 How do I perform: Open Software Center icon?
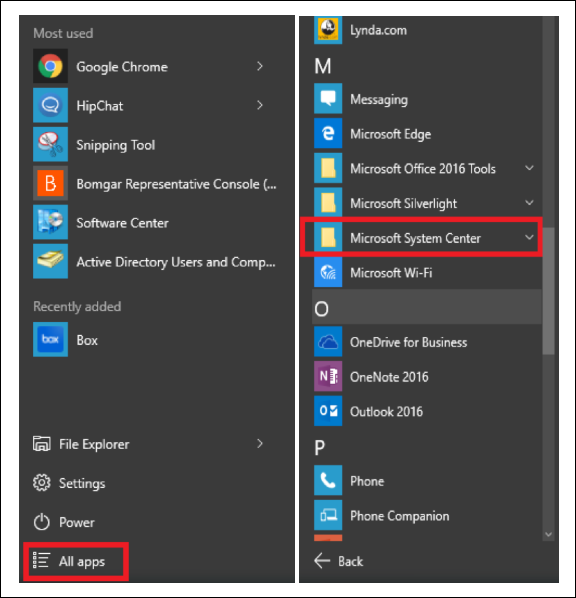tap(50, 222)
